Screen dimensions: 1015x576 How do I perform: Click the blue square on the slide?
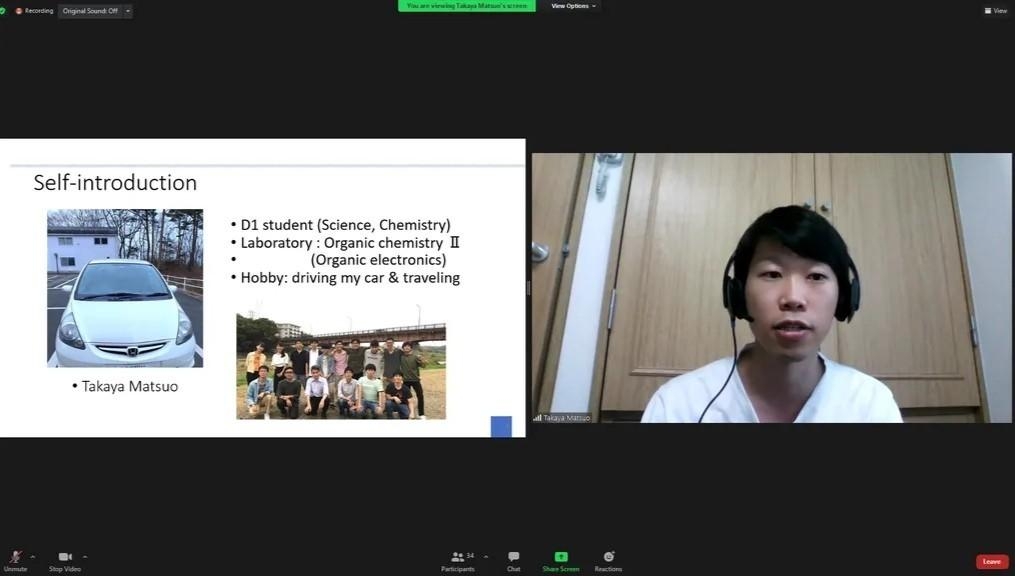pyautogui.click(x=501, y=427)
